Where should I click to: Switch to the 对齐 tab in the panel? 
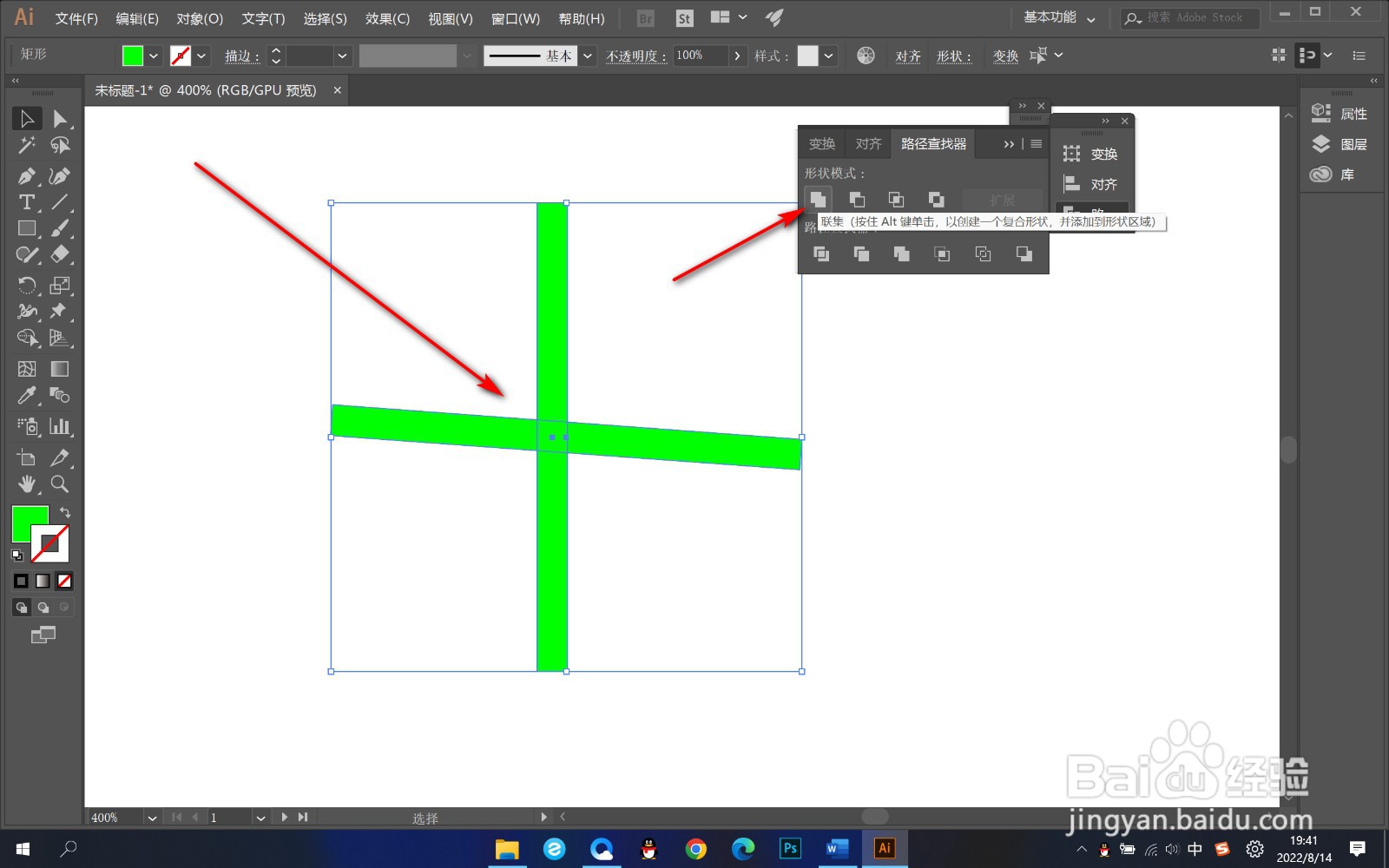868,144
